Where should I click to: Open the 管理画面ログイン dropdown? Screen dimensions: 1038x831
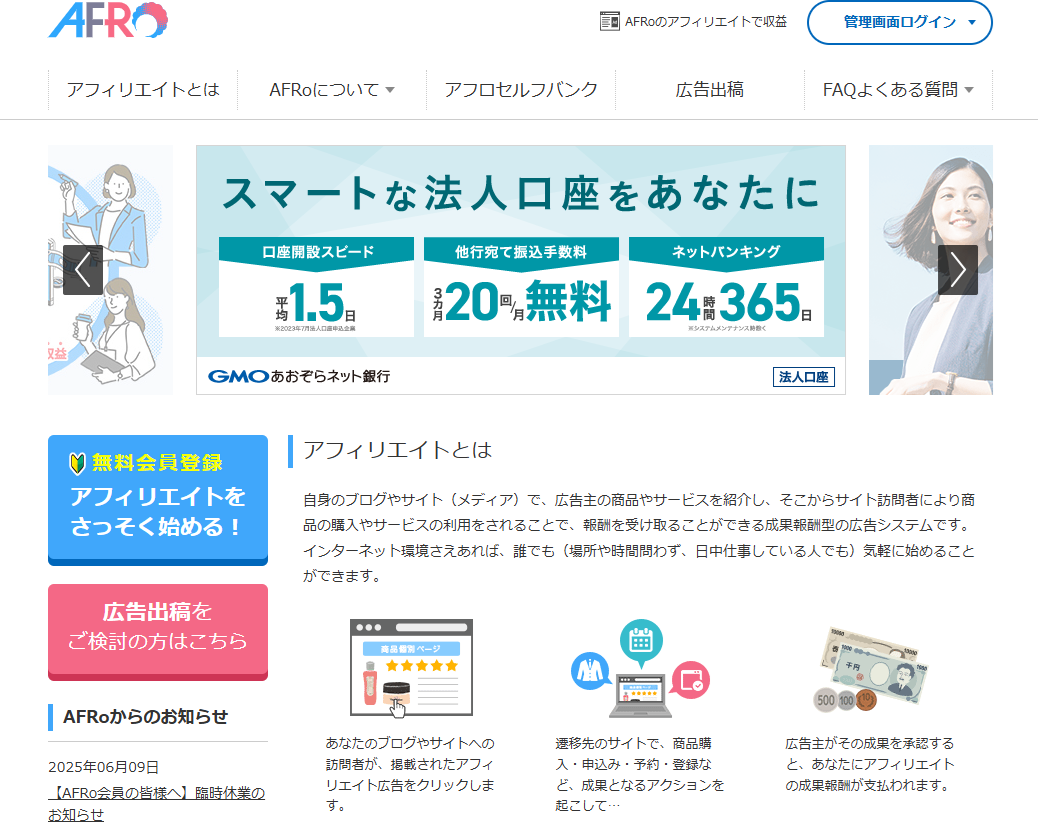click(x=899, y=22)
